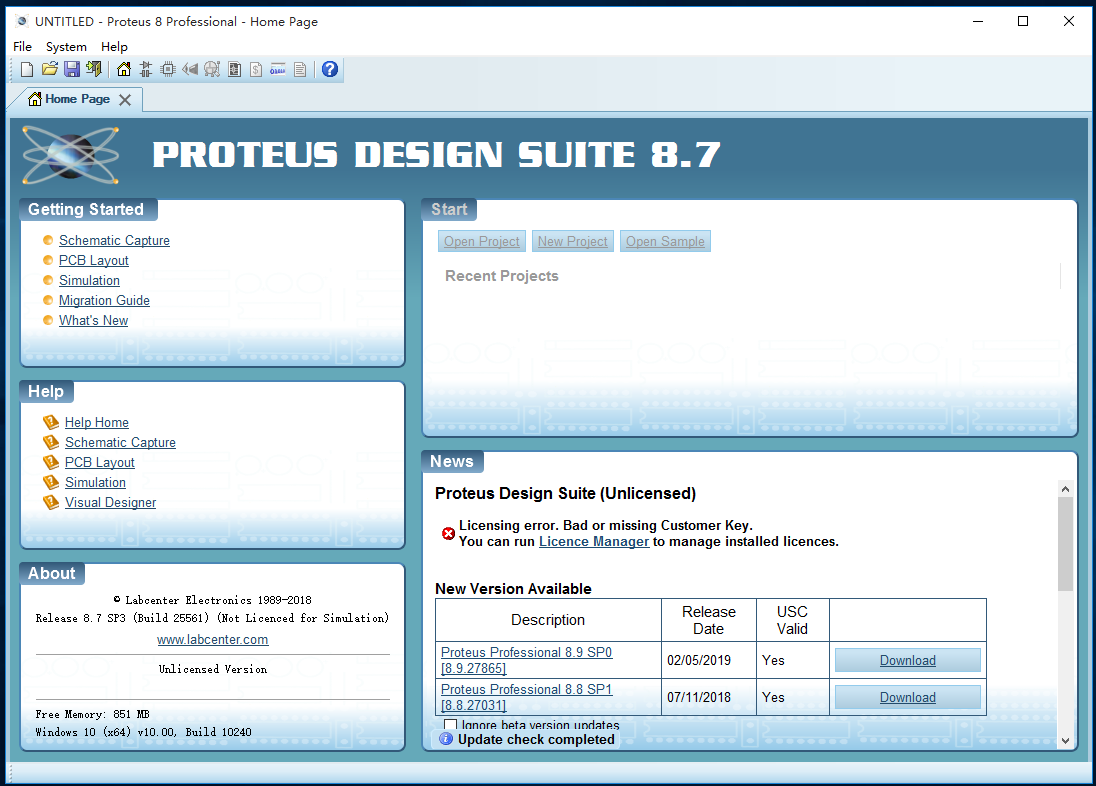Close the Home Page tab
This screenshot has height=786, width=1096.
(125, 100)
